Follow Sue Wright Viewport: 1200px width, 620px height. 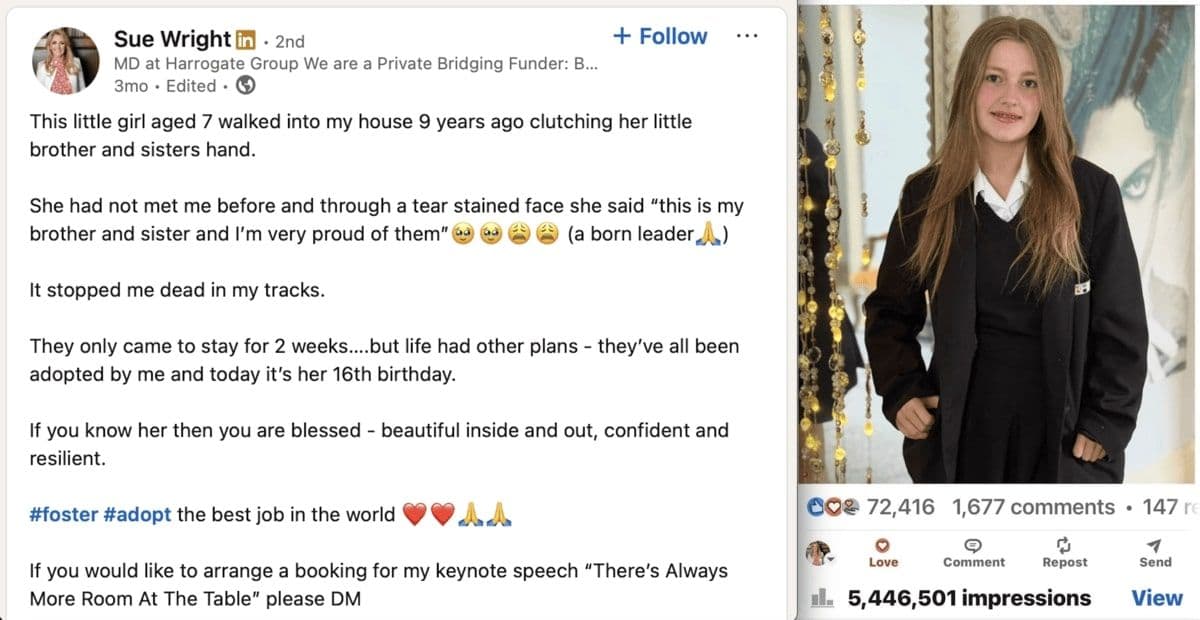pos(660,36)
